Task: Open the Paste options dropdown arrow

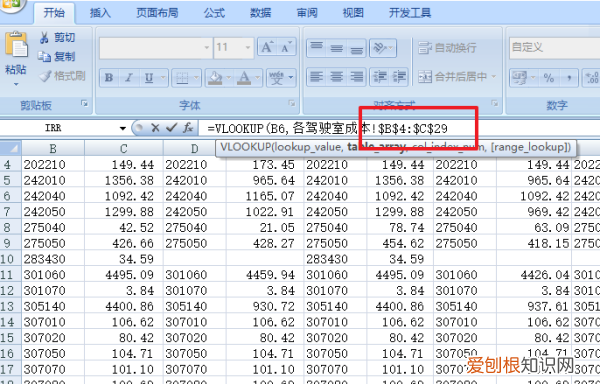Action: (x=16, y=84)
